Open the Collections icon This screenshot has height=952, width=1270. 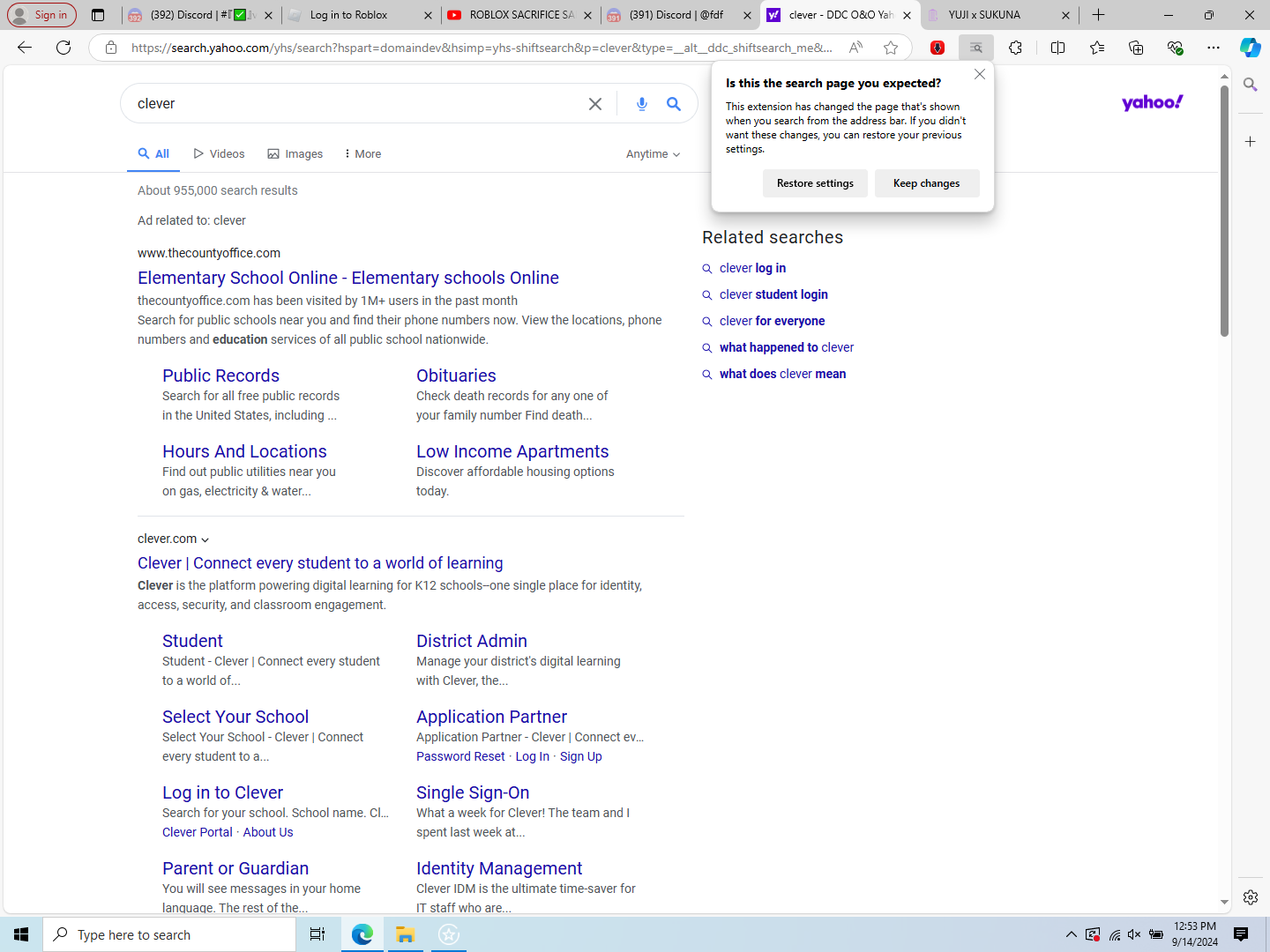[1136, 48]
